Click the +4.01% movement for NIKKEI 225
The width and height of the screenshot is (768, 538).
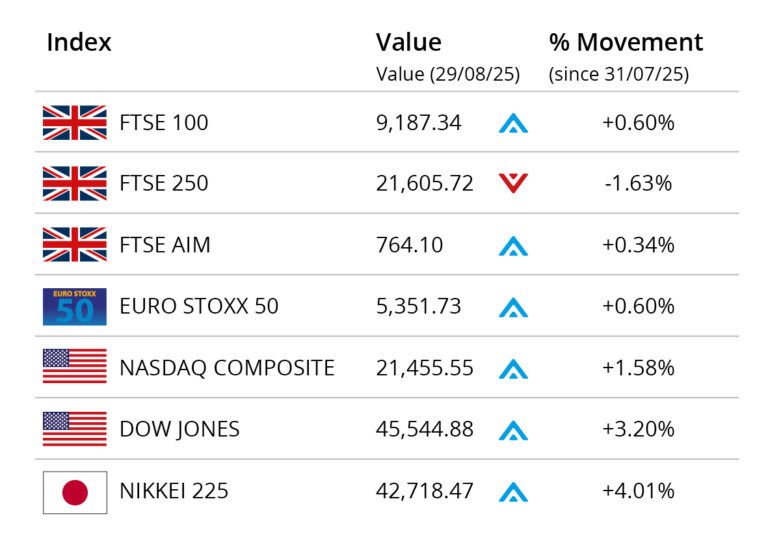click(x=638, y=491)
